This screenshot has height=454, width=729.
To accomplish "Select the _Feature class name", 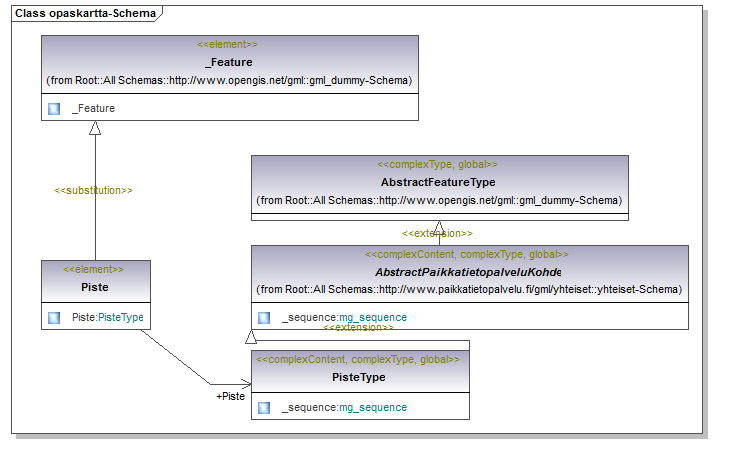I will (229, 62).
